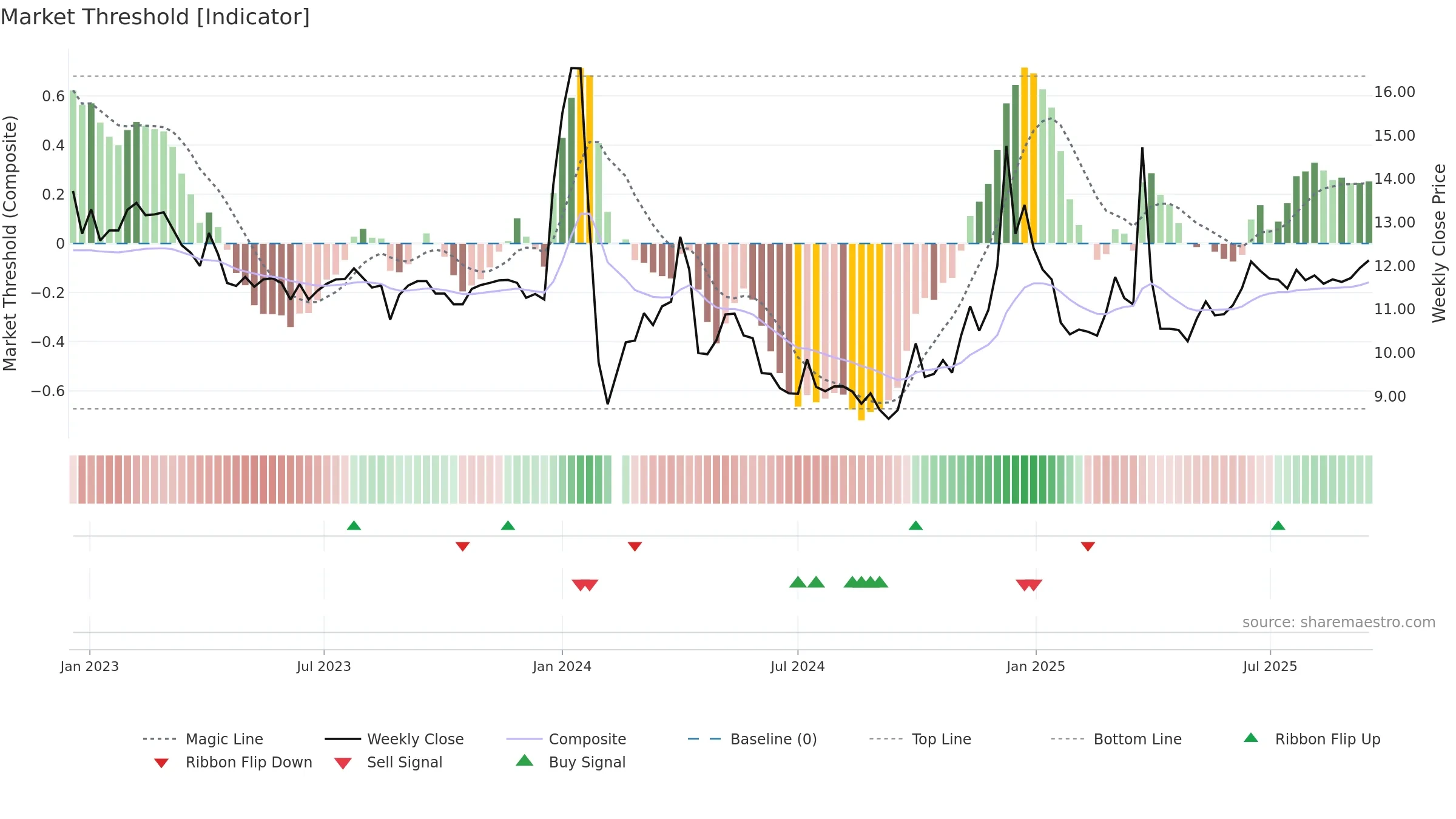Click the Jan 2025 x-axis label
The image size is (1456, 819).
pyautogui.click(x=1036, y=666)
